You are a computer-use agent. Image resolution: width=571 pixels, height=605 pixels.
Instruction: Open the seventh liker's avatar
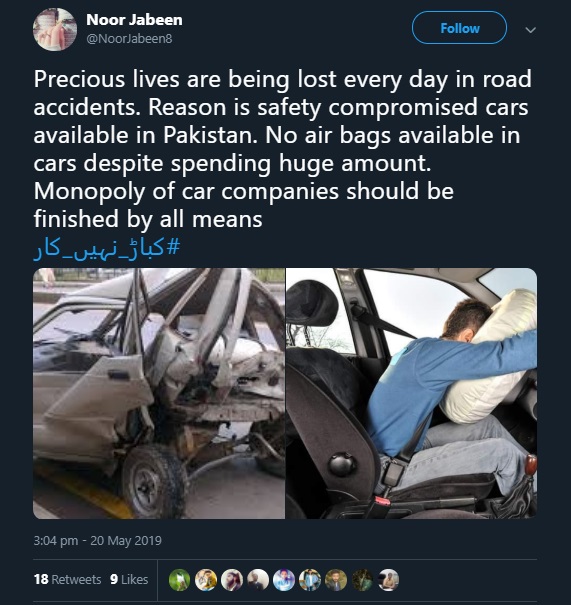tap(336, 580)
